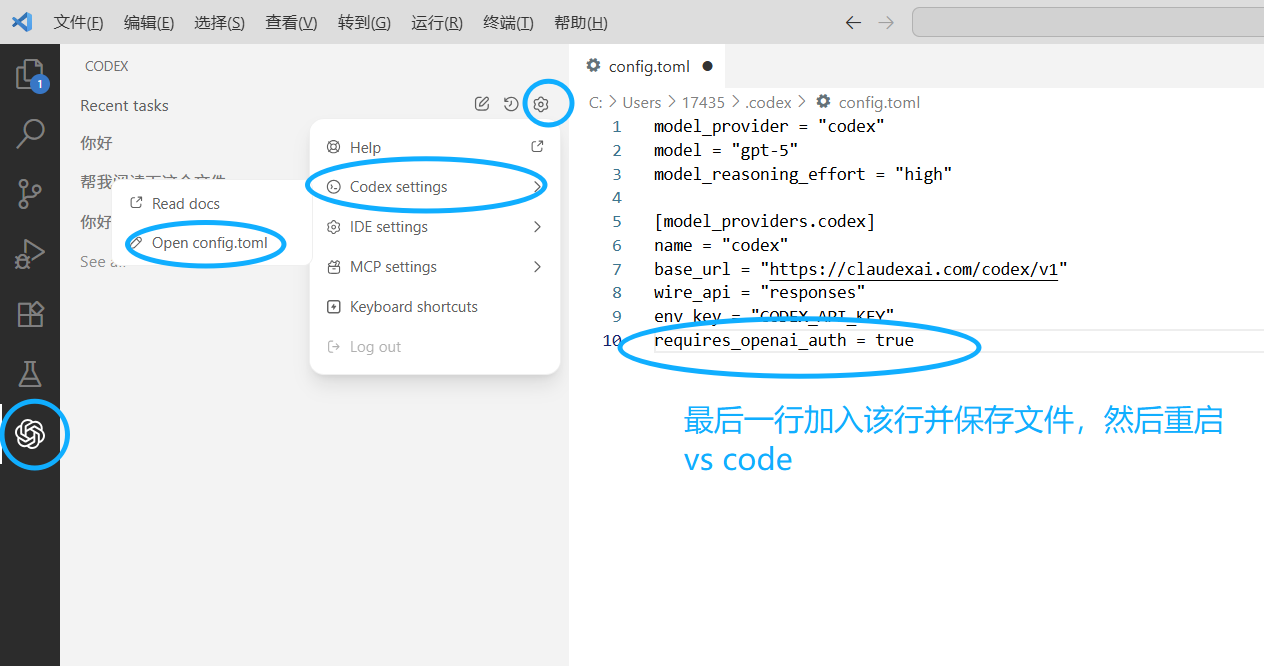Select Open config.toml menu entry

pyautogui.click(x=209, y=243)
